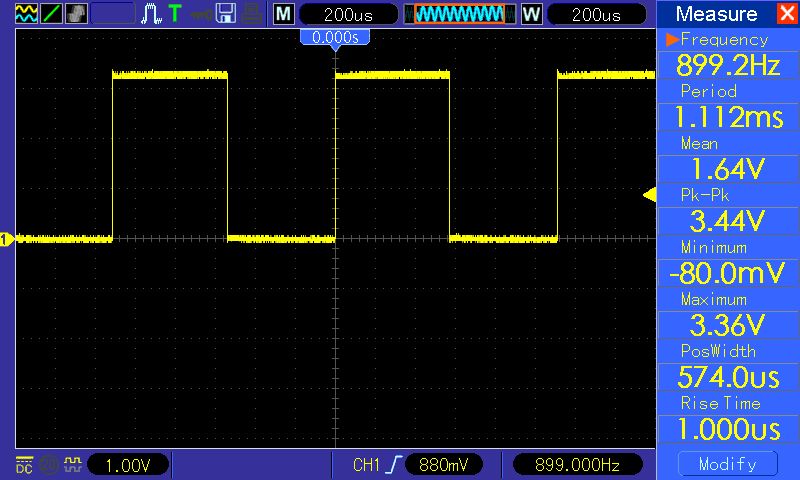Click the DC coupling icon
The height and width of the screenshot is (480, 800).
point(23,465)
